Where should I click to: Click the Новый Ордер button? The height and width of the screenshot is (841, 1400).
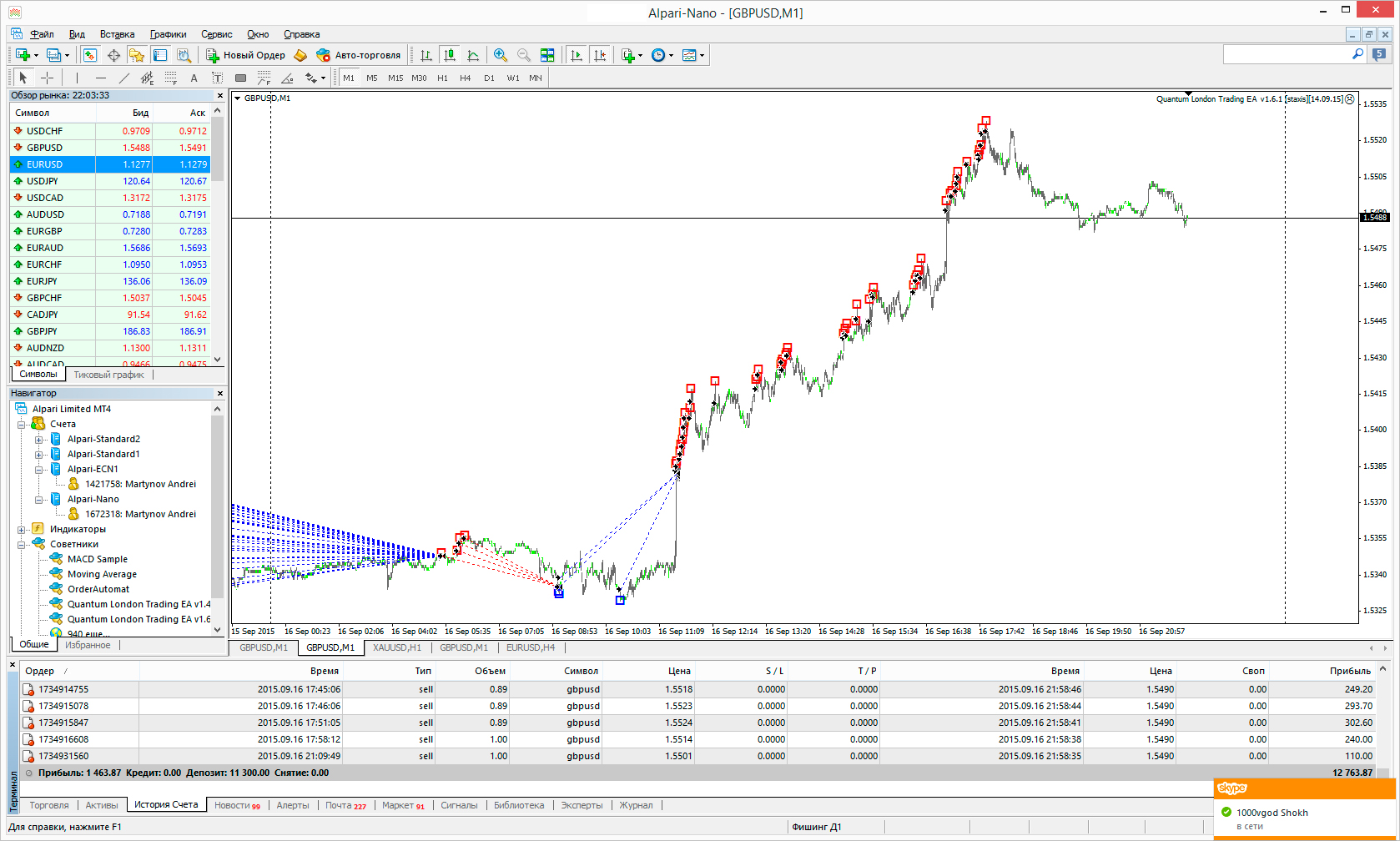[246, 55]
